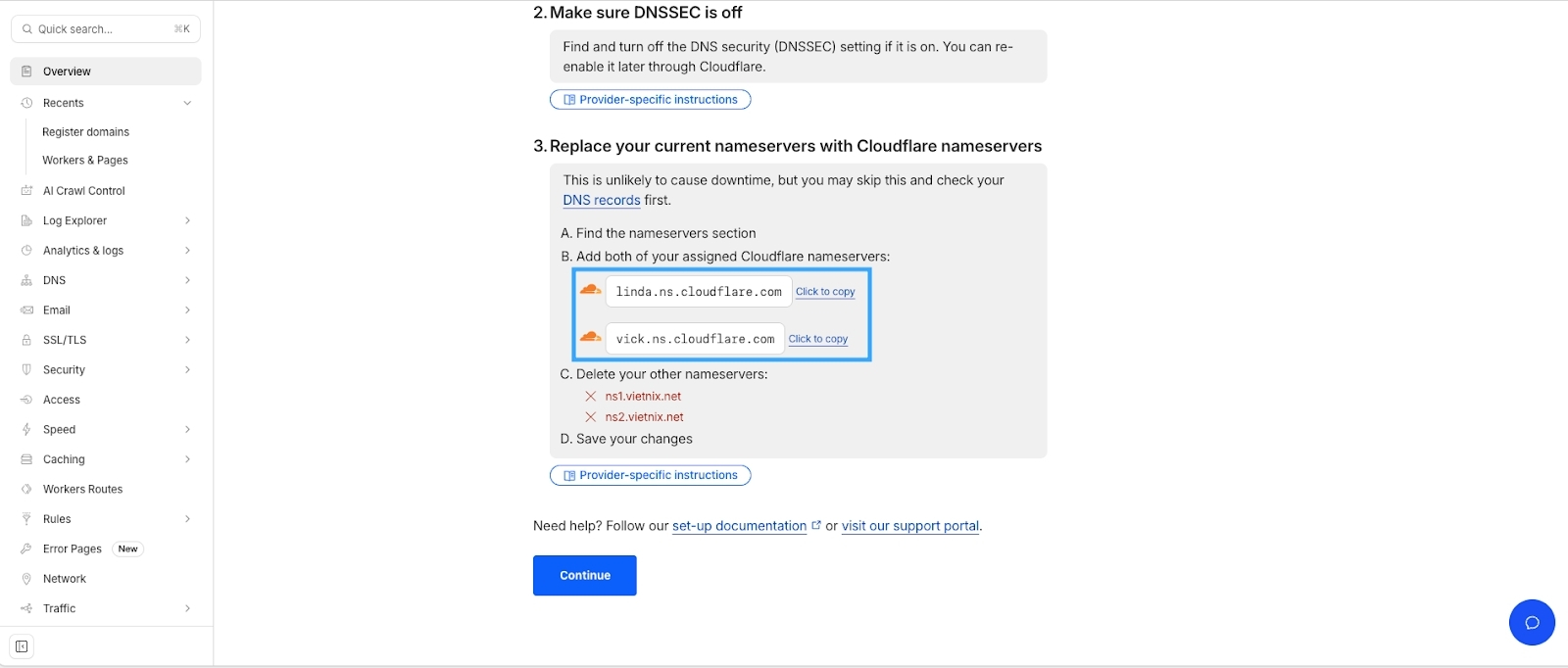
Task: Open the Register domains page
Action: [x=85, y=131]
